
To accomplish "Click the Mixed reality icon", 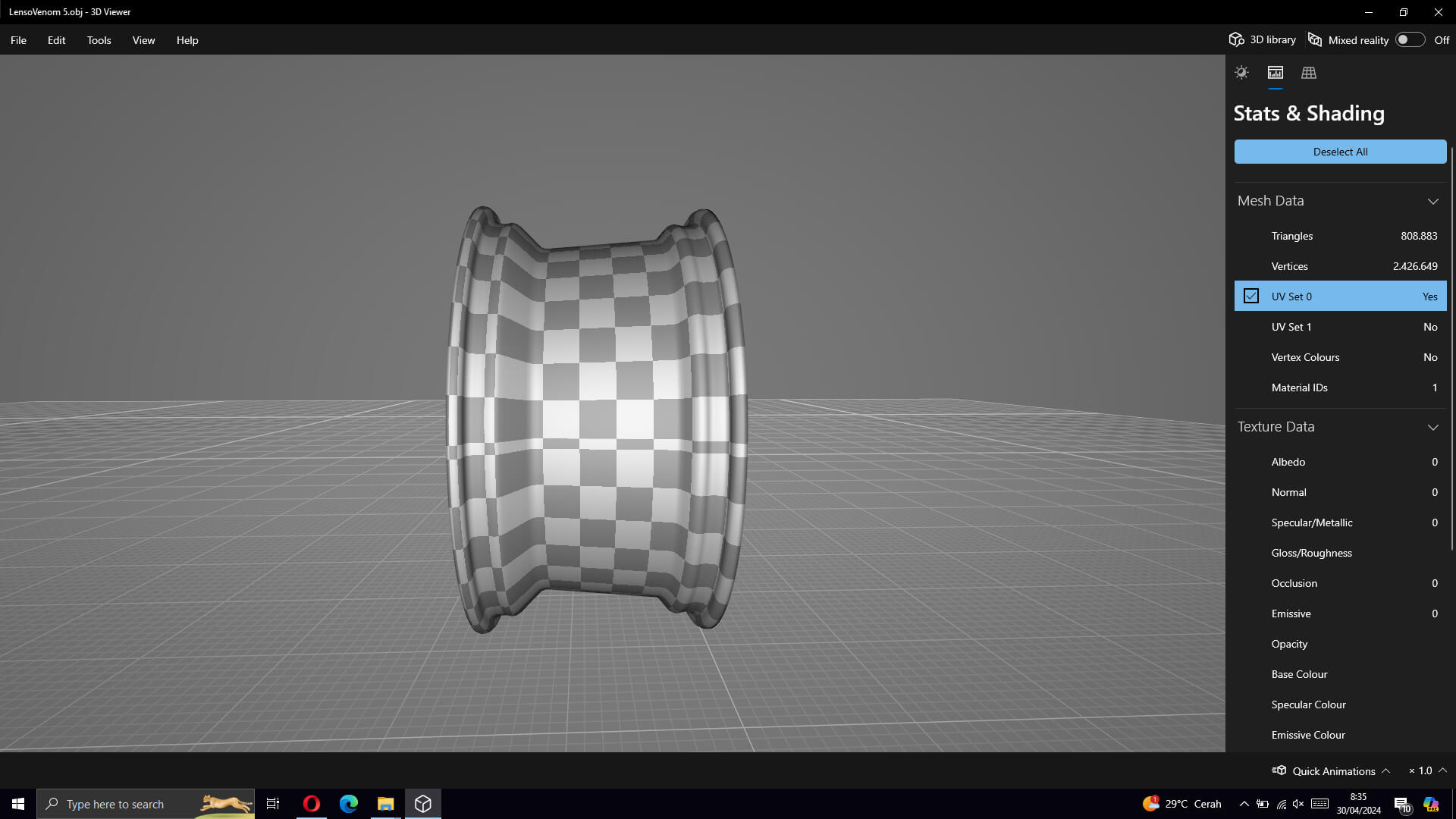I will (x=1316, y=40).
